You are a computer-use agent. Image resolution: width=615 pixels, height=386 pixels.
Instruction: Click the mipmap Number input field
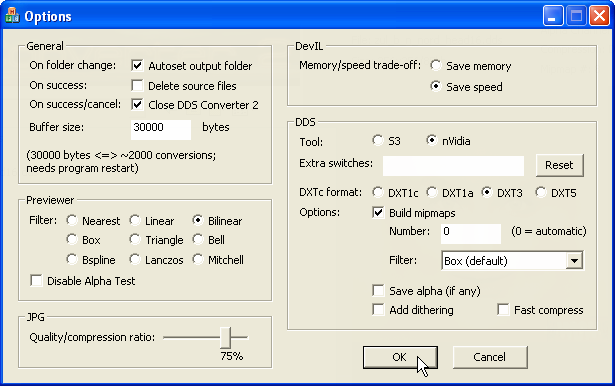click(x=471, y=234)
